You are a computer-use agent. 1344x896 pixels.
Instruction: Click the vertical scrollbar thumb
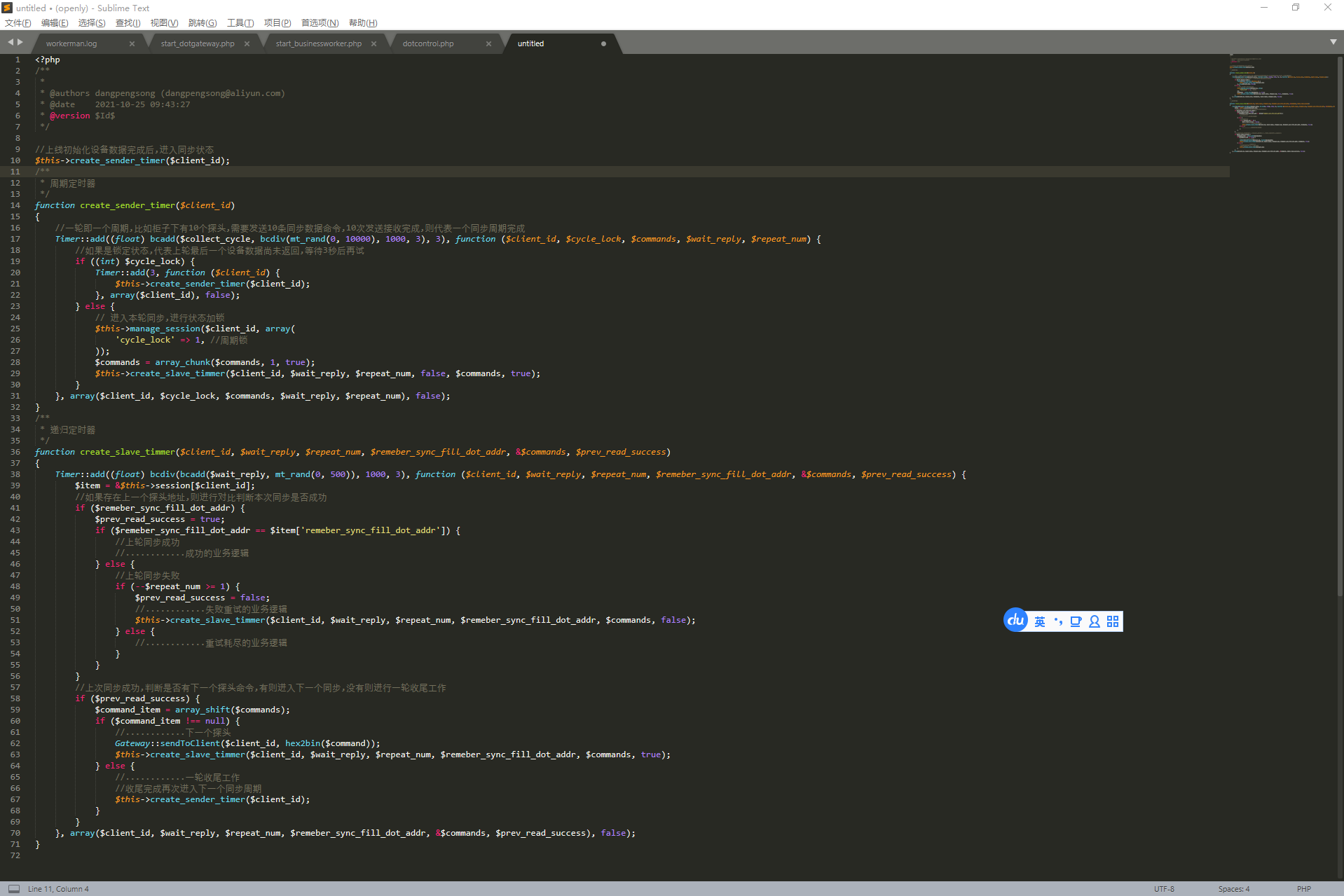(1340, 326)
